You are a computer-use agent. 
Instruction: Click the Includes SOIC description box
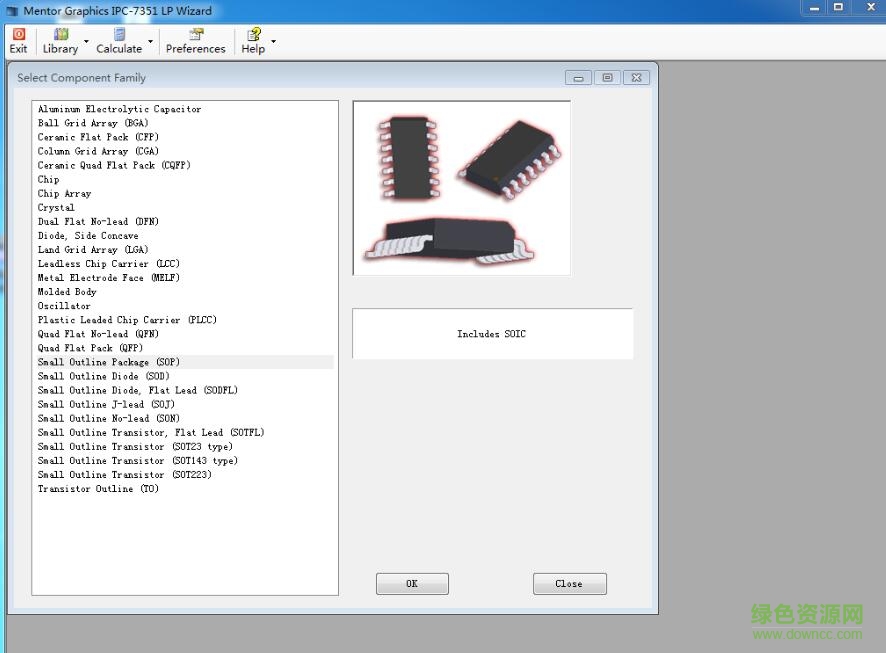click(491, 333)
